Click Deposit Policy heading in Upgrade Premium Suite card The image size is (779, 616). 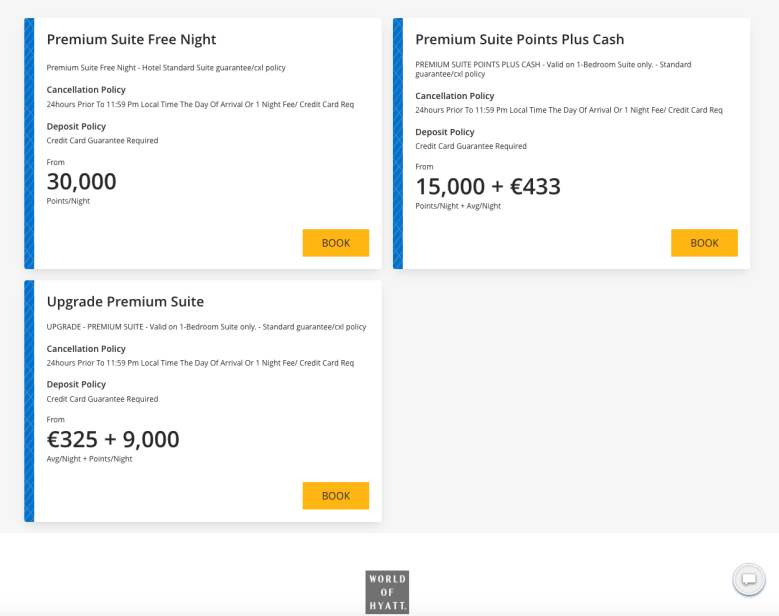76,385
